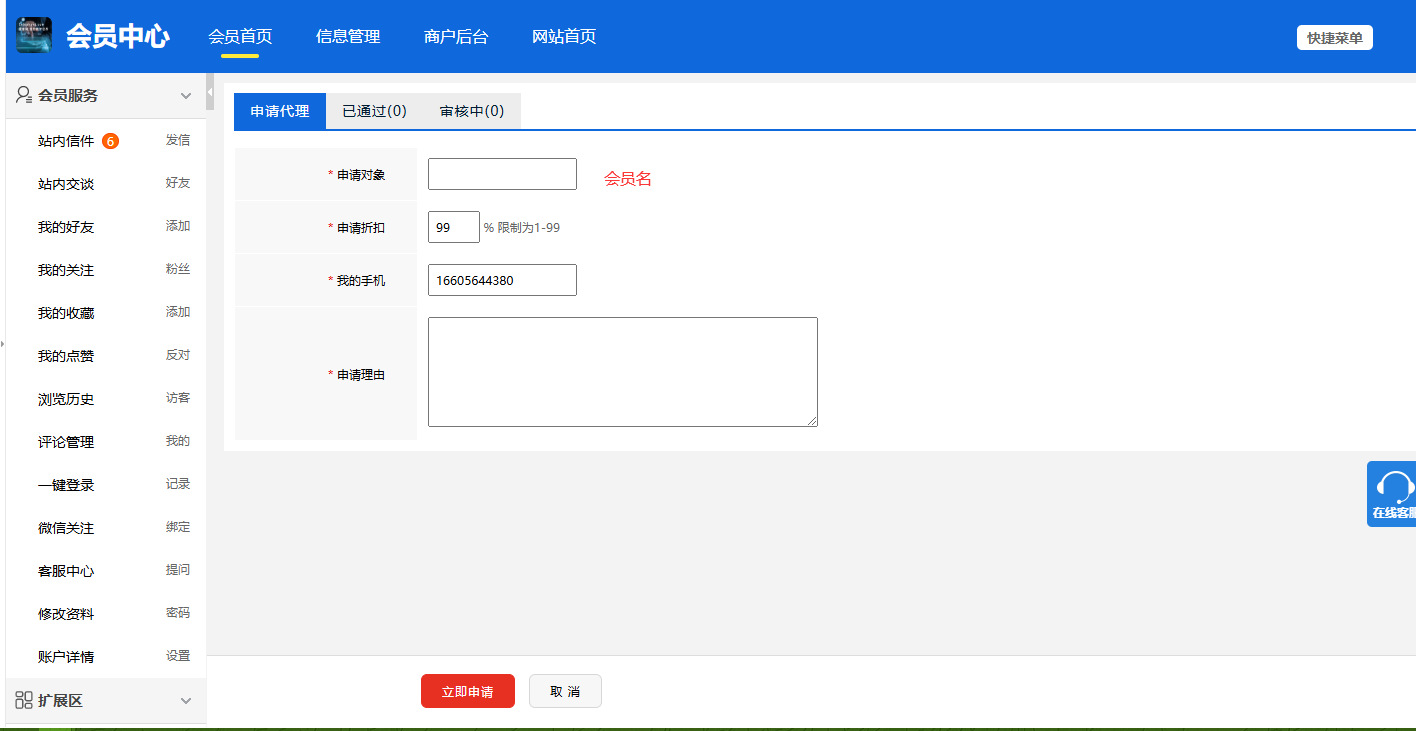The image size is (1416, 731).
Task: Click the 取消 button
Action: 565,691
